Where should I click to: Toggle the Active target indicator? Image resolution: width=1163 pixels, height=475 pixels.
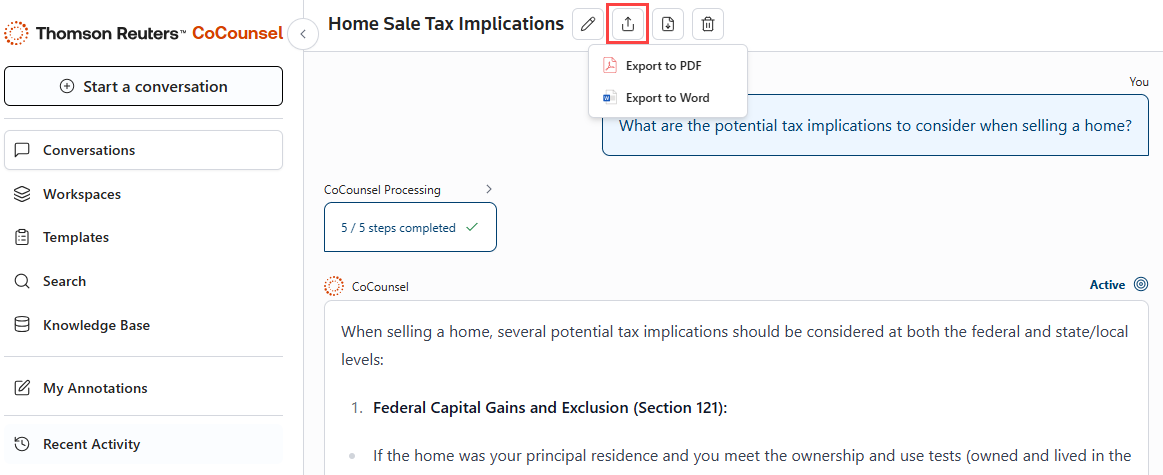coord(1141,285)
